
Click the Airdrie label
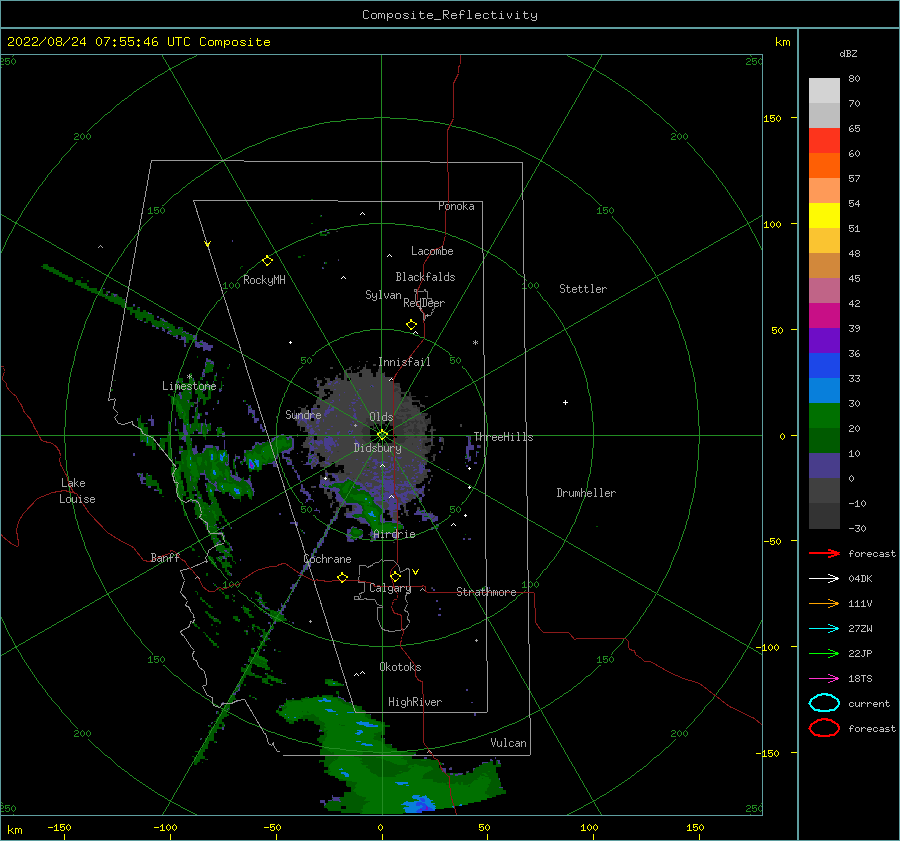click(394, 534)
